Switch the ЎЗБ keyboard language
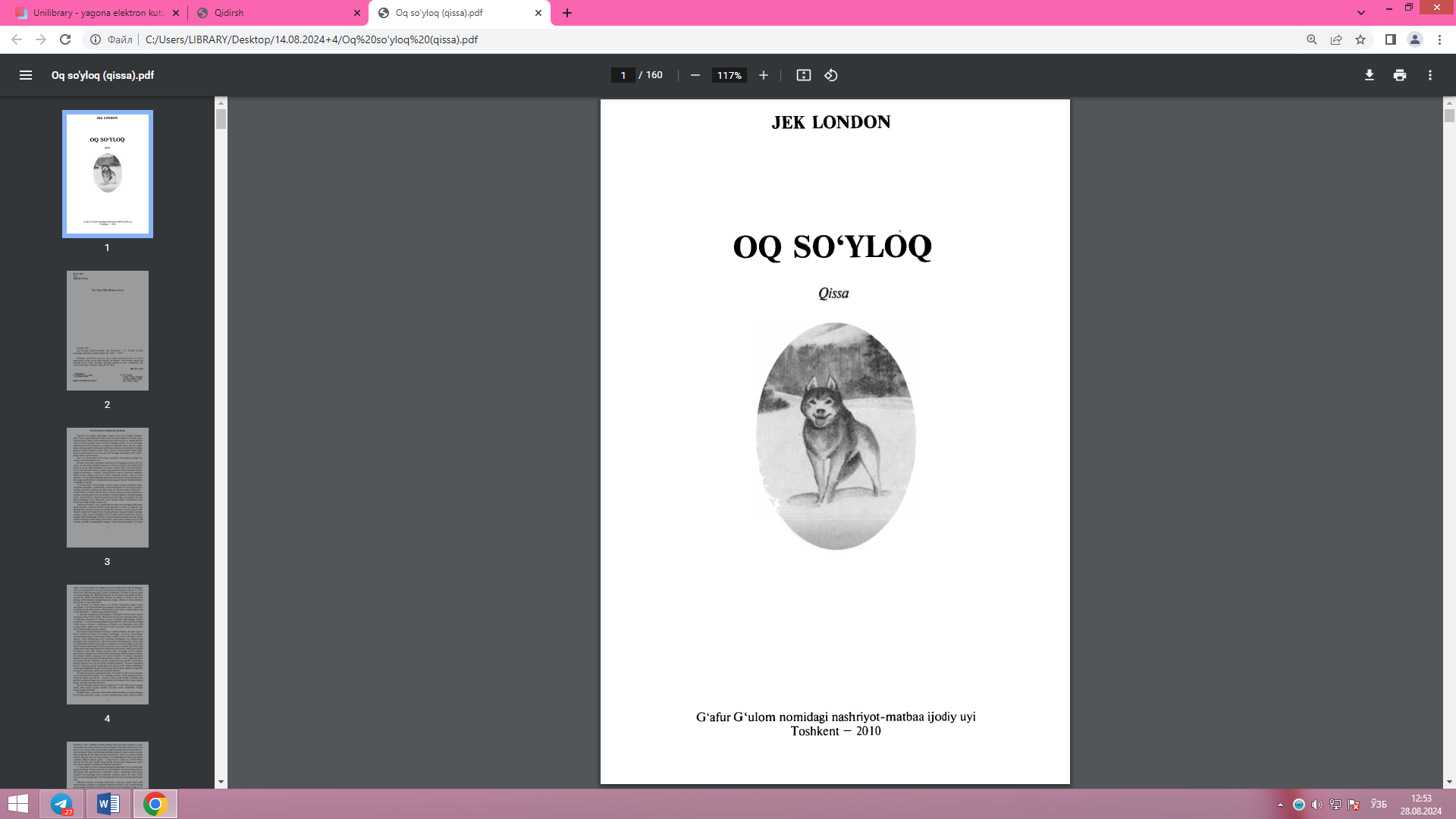 pos(1379,805)
